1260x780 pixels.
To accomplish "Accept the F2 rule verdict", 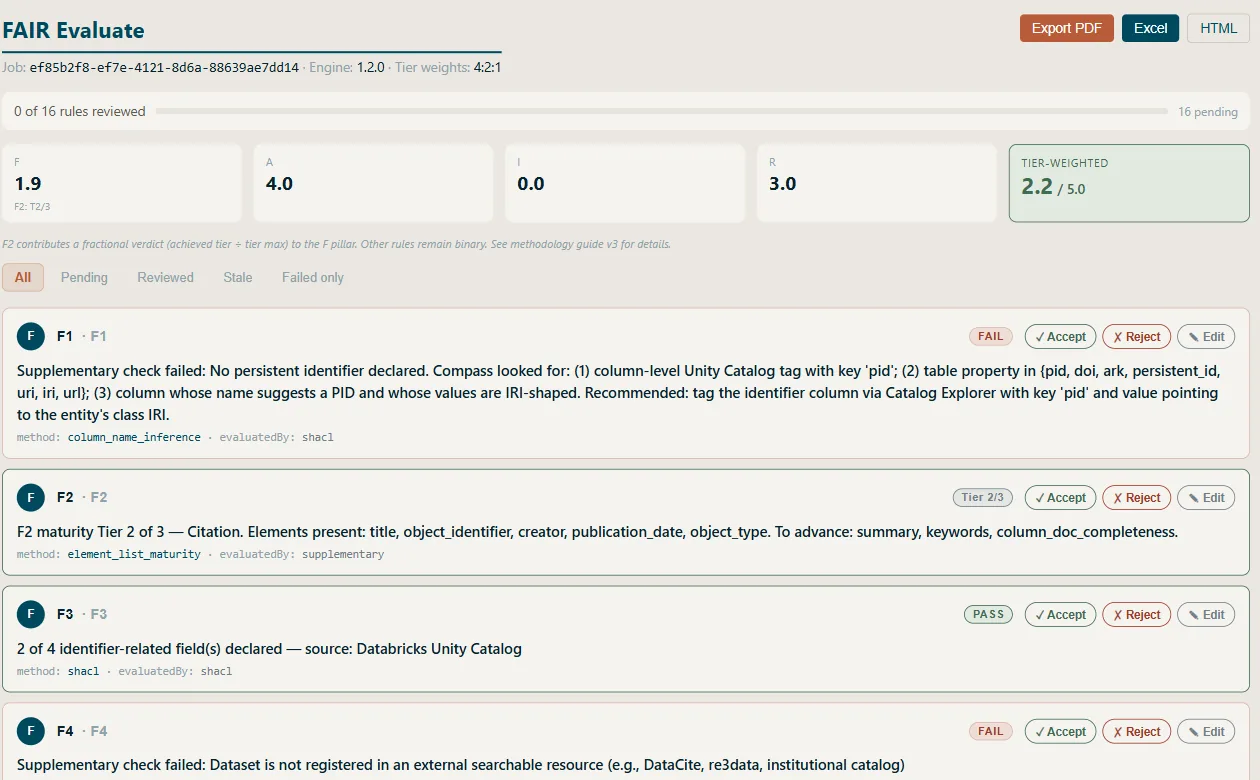I will coord(1060,497).
